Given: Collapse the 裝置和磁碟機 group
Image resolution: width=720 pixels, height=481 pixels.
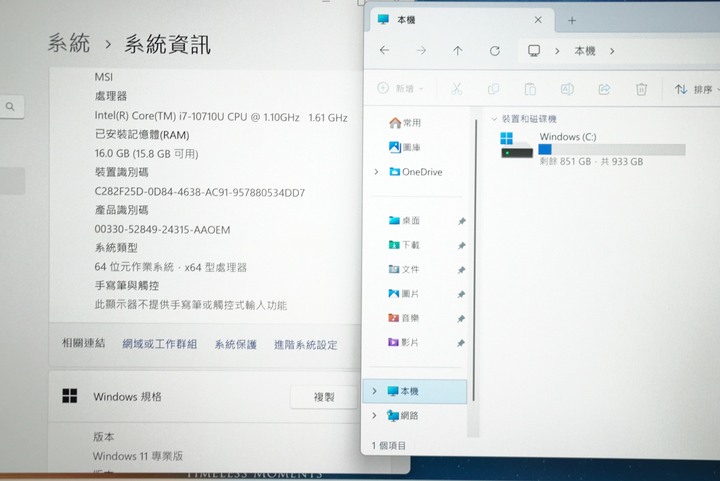Looking at the screenshot, I should [x=494, y=119].
